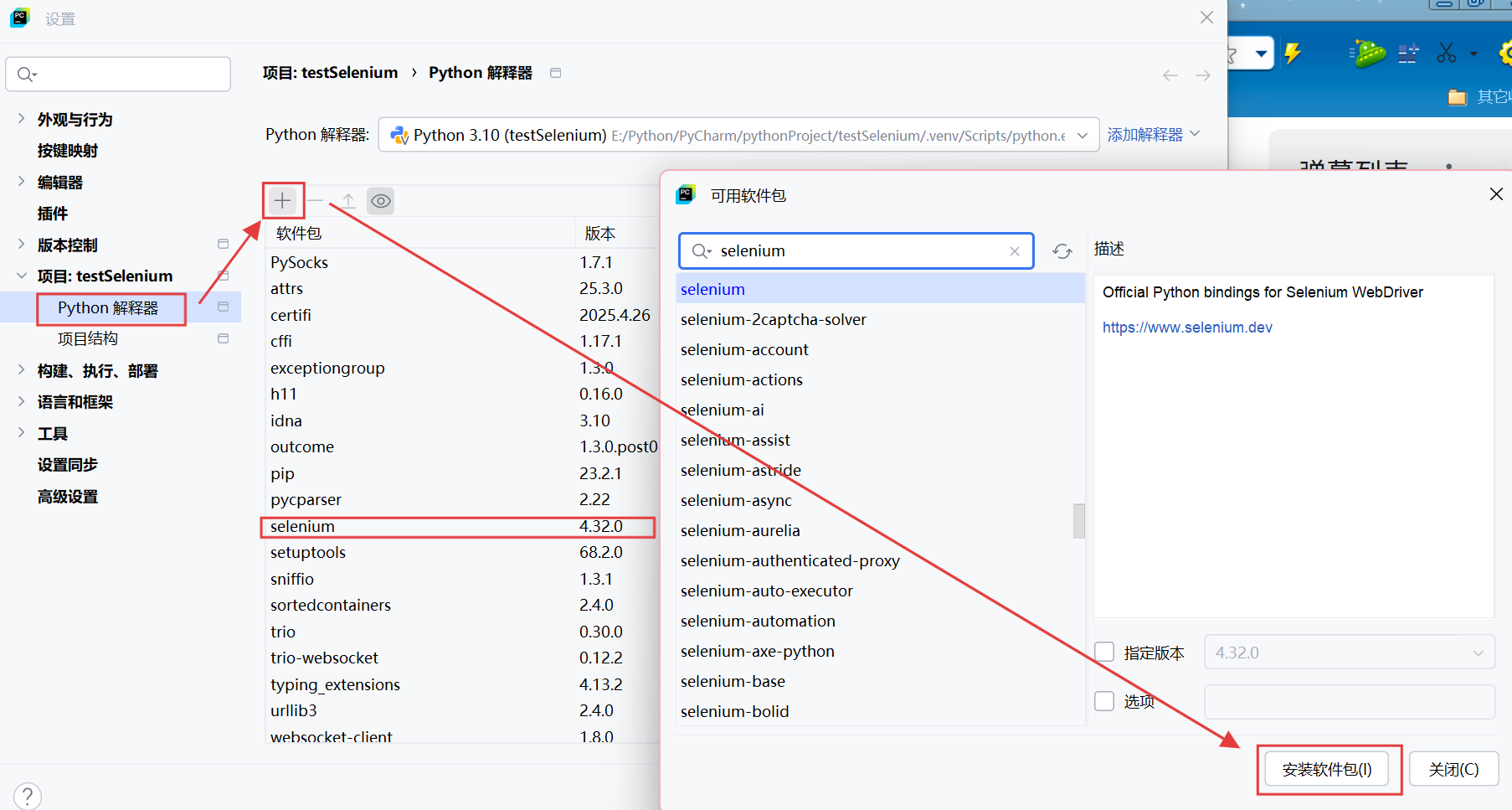Click the 安装软件包(I) button
The width and height of the screenshot is (1512, 810).
pyautogui.click(x=1327, y=769)
